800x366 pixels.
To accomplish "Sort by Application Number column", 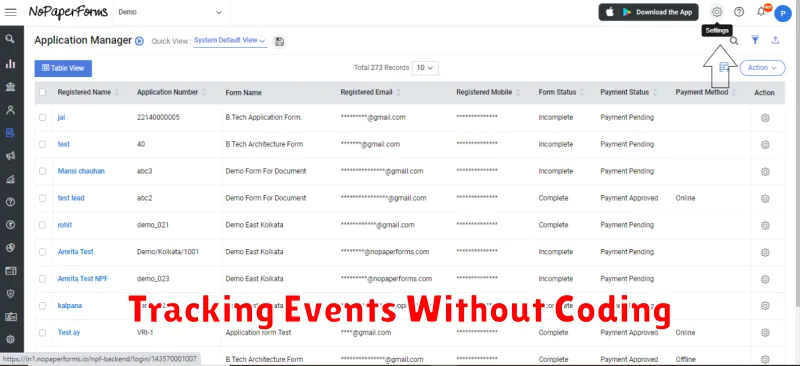I will coord(204,92).
